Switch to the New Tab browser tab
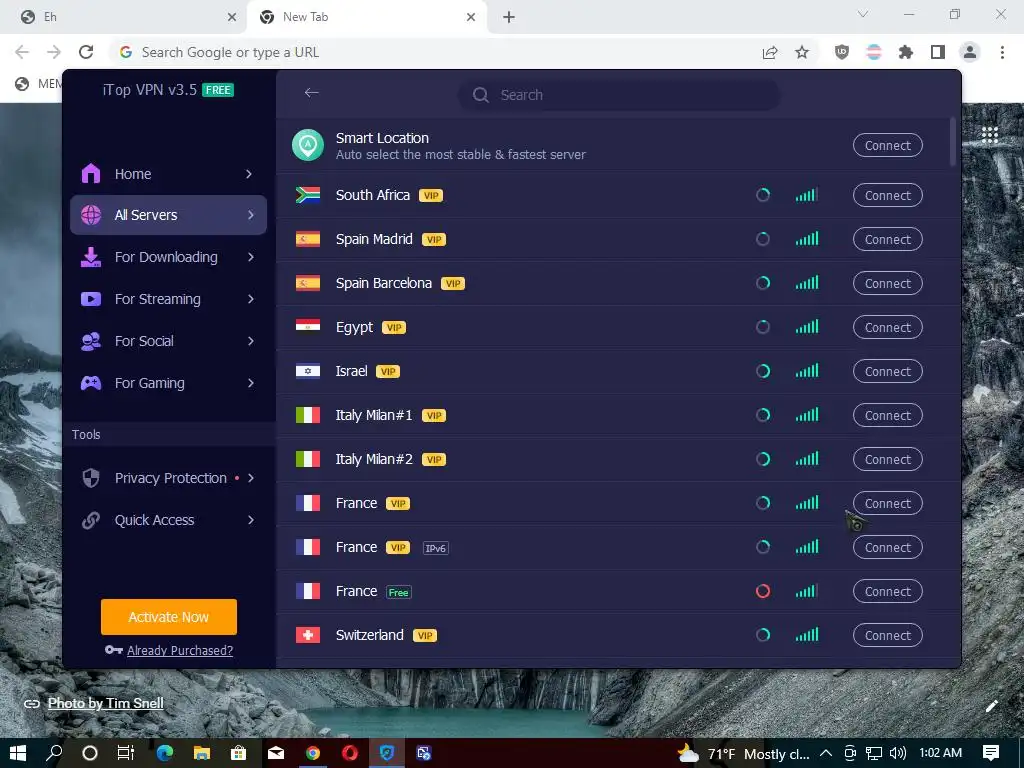1024x768 pixels. tap(366, 17)
